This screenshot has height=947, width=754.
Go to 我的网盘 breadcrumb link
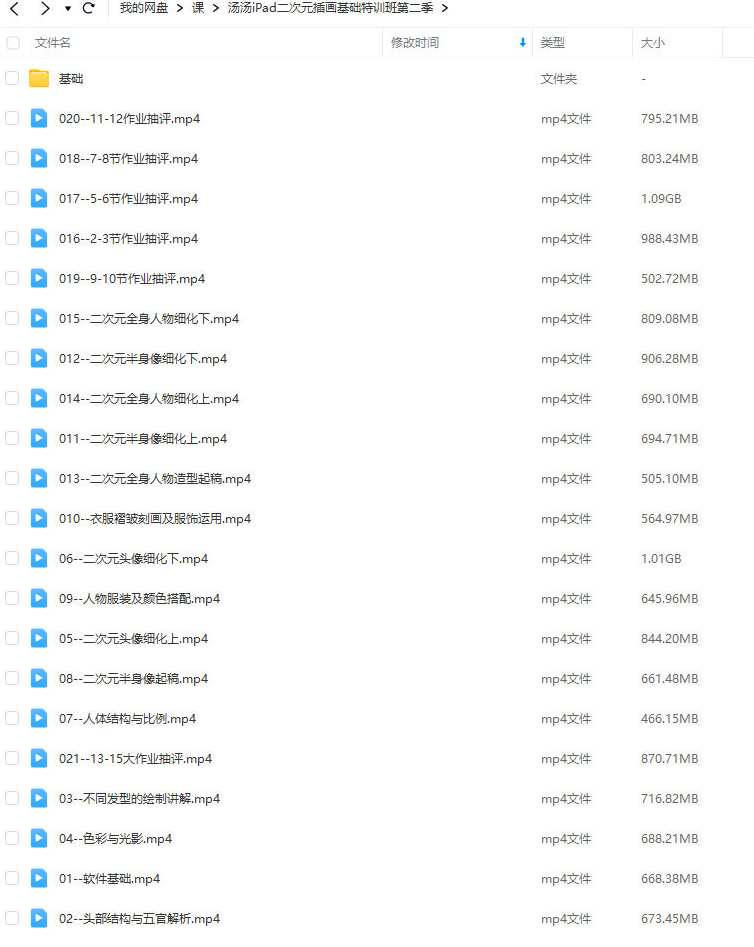click(x=144, y=8)
